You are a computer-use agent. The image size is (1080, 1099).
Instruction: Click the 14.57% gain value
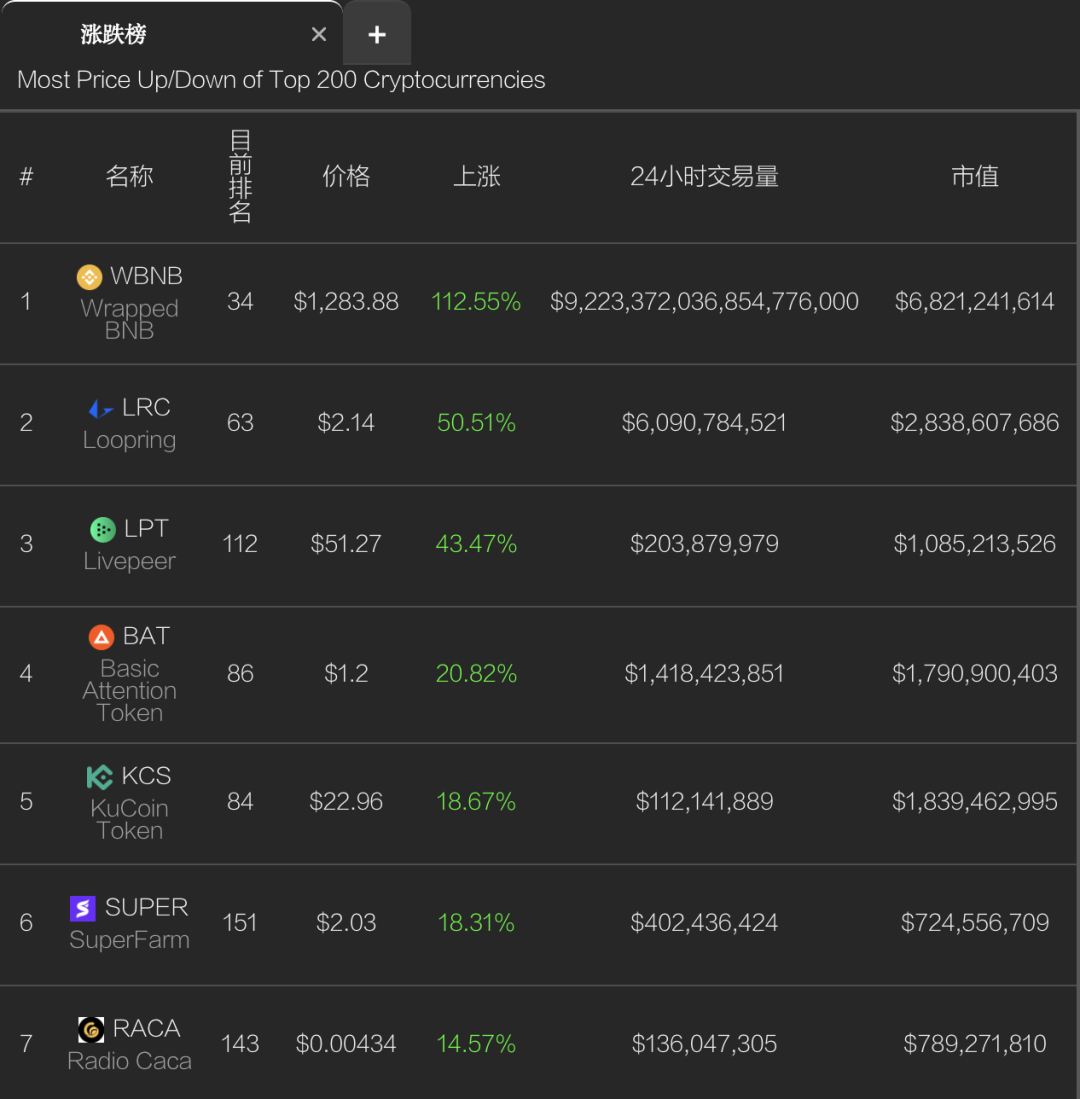[x=477, y=1045]
